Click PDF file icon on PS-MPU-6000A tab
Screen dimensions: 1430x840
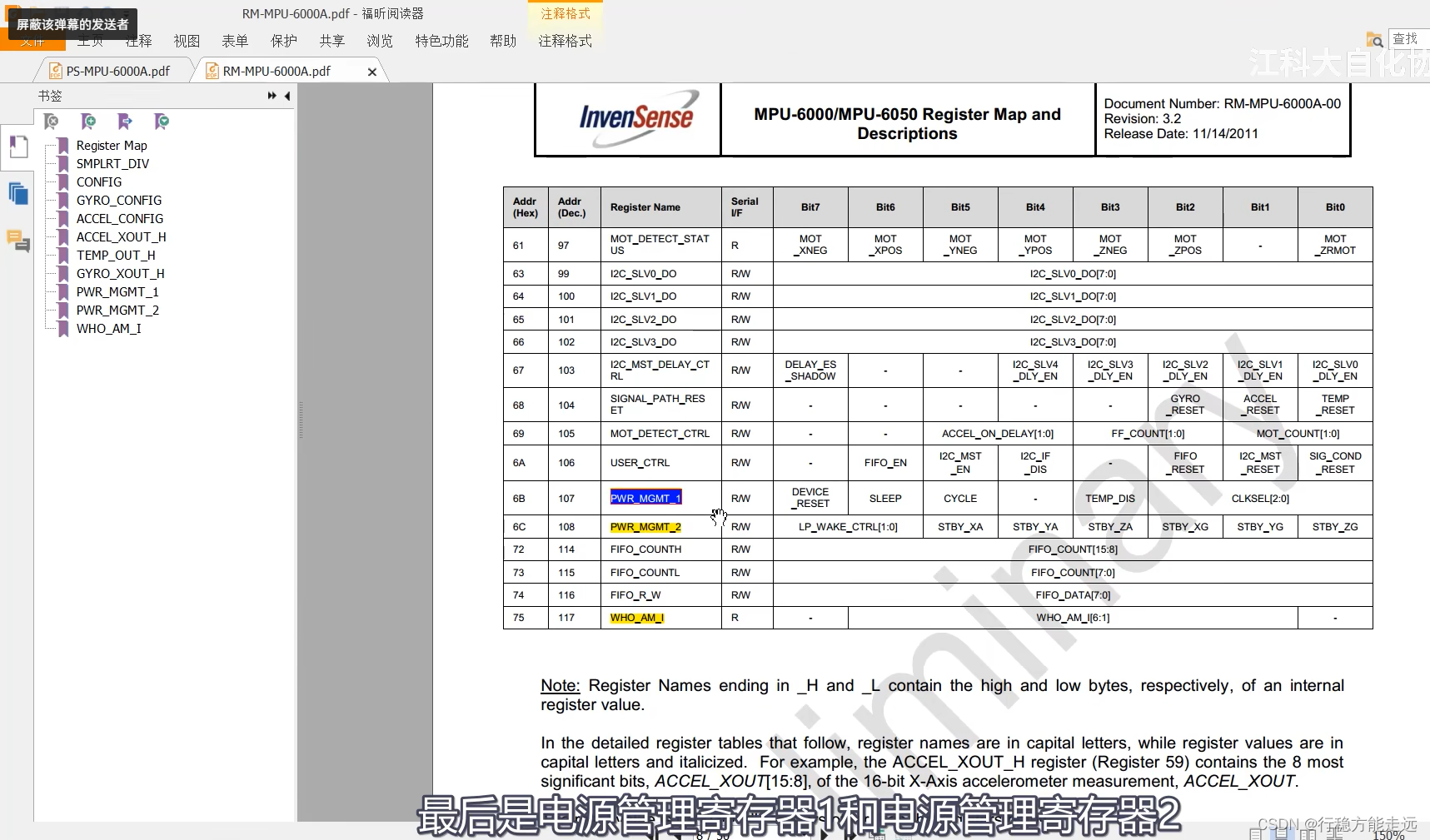click(x=56, y=72)
